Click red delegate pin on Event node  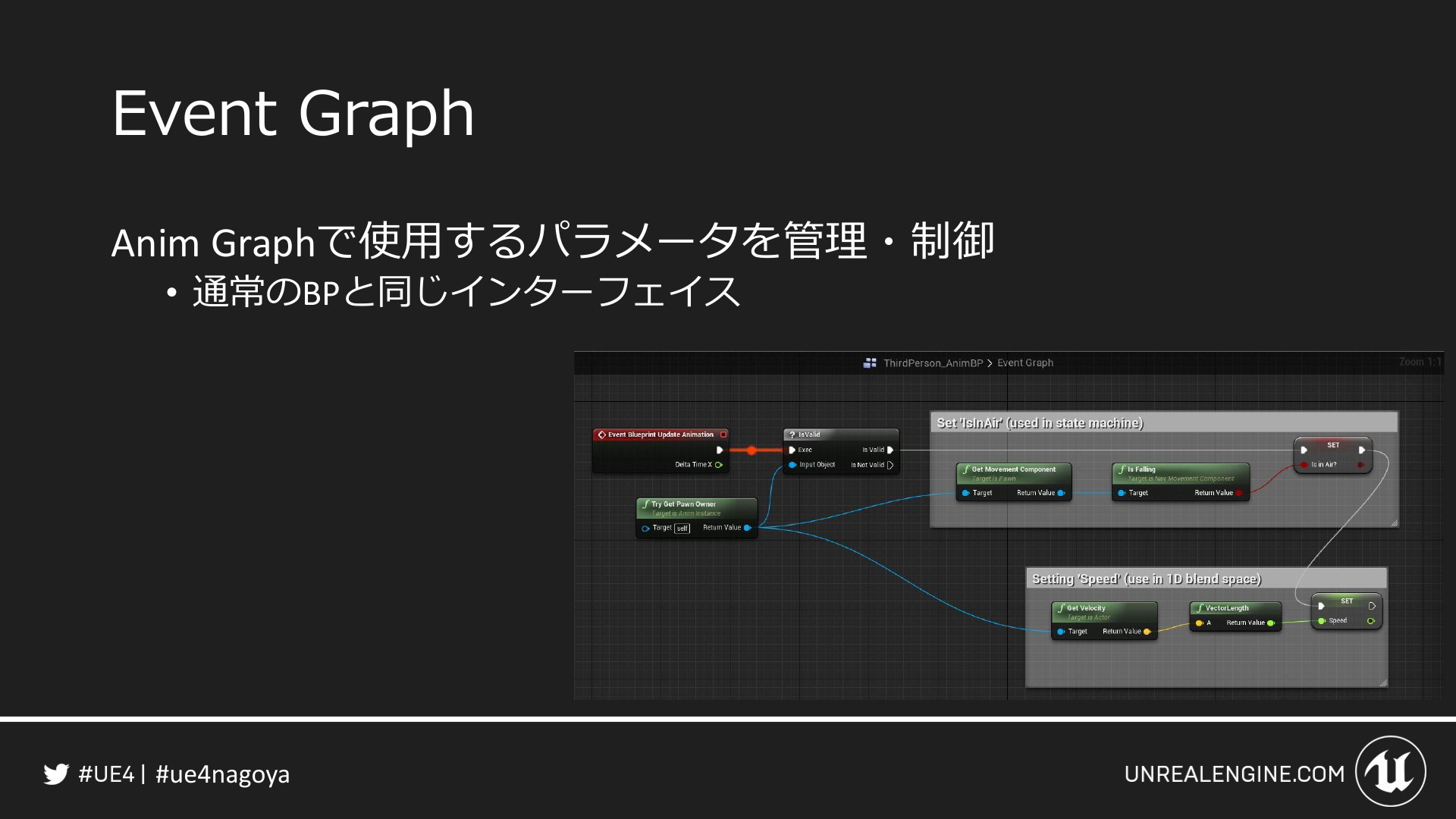723,435
